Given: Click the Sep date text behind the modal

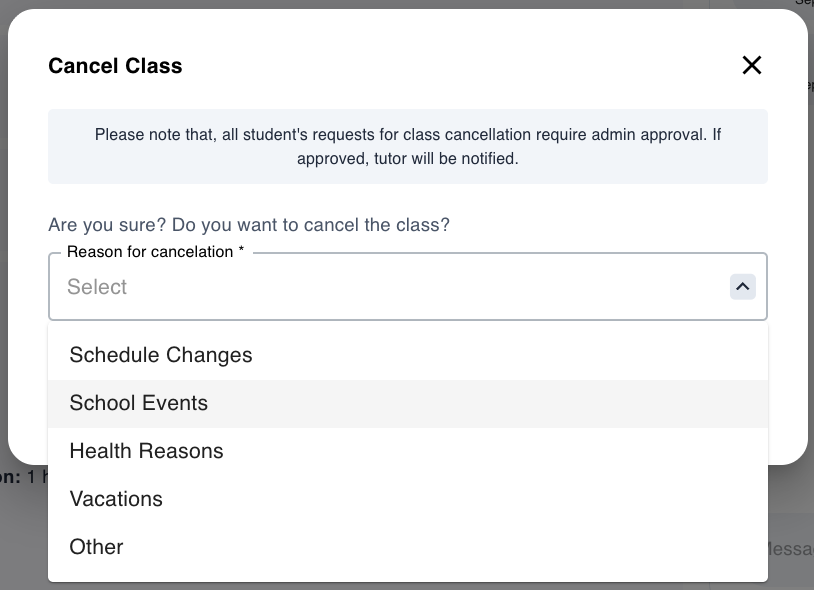Looking at the screenshot, I should [x=803, y=4].
